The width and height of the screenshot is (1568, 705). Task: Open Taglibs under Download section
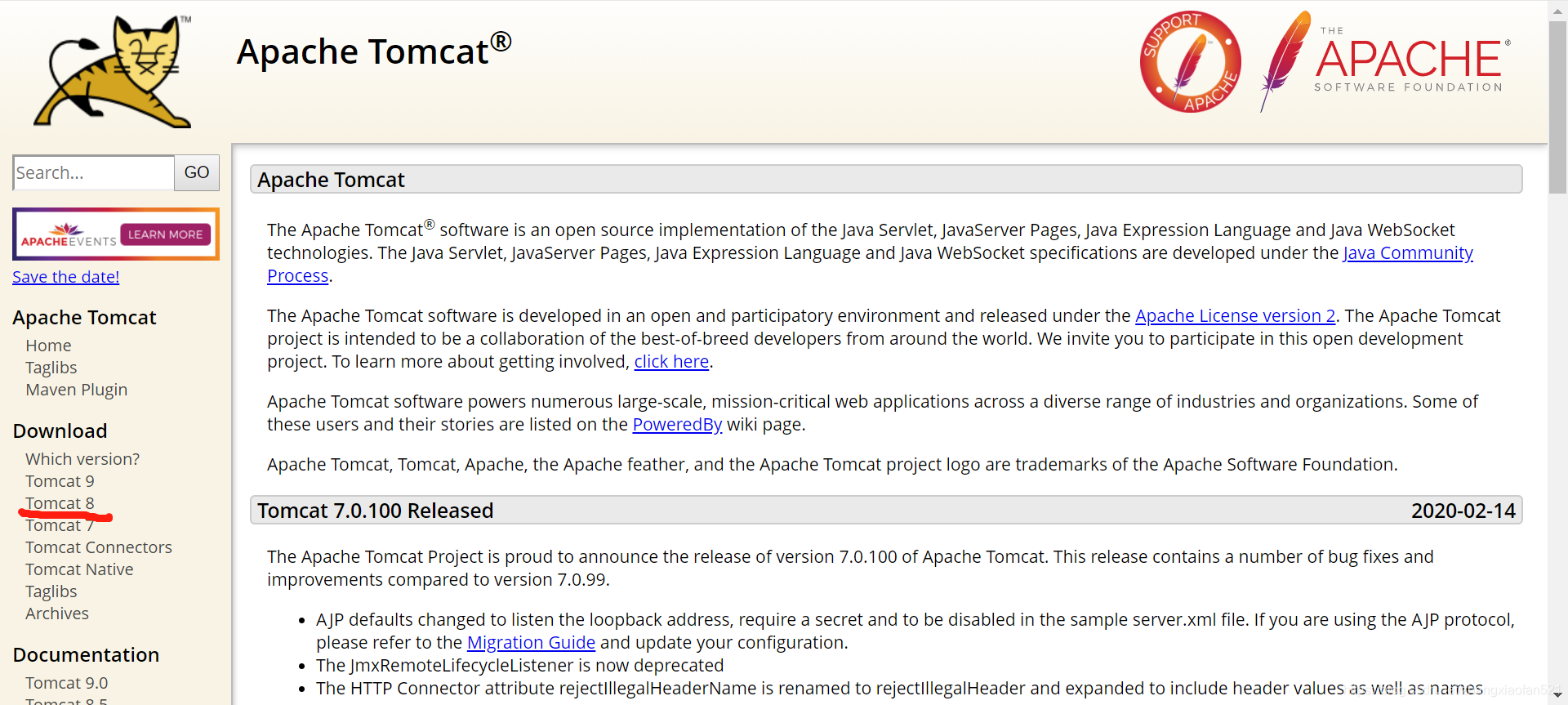pos(51,591)
